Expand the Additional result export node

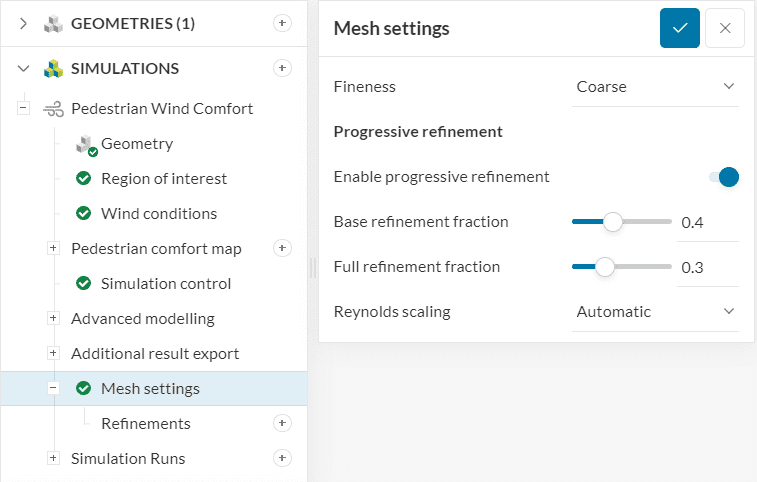click(53, 354)
